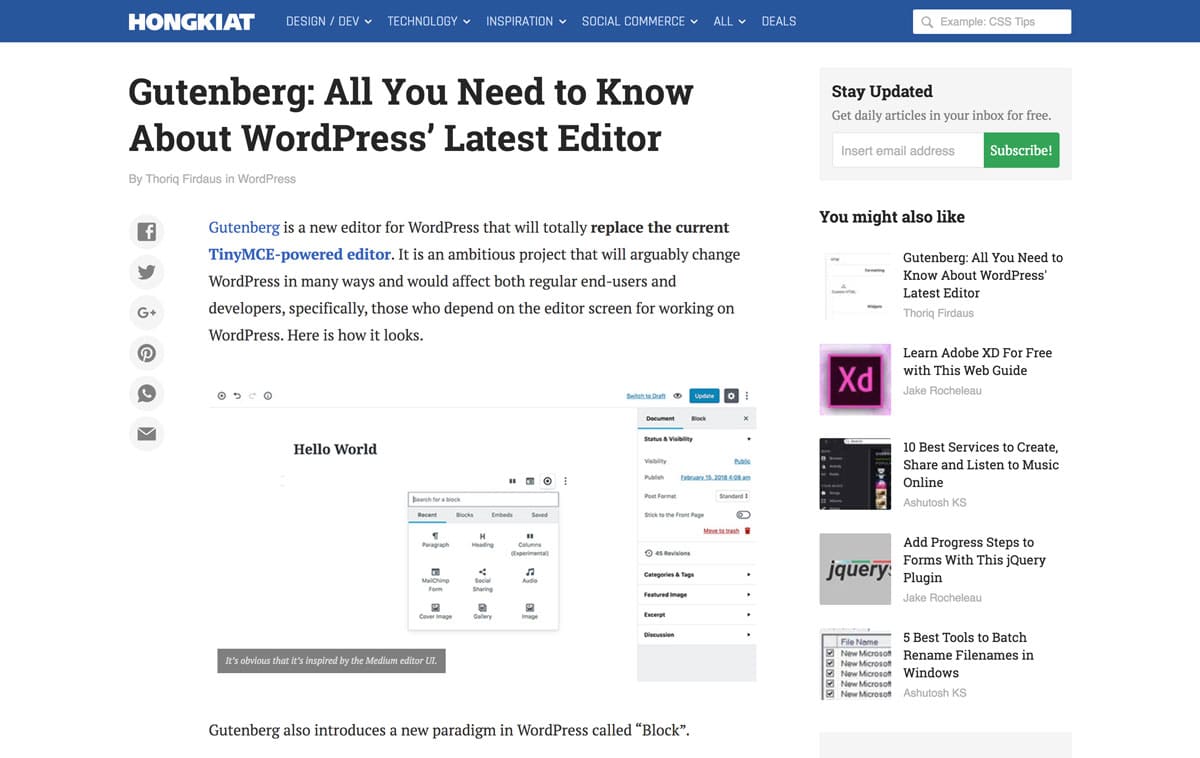Expand the SOCIAL COMMERCE menu
The width and height of the screenshot is (1200, 758).
[640, 21]
